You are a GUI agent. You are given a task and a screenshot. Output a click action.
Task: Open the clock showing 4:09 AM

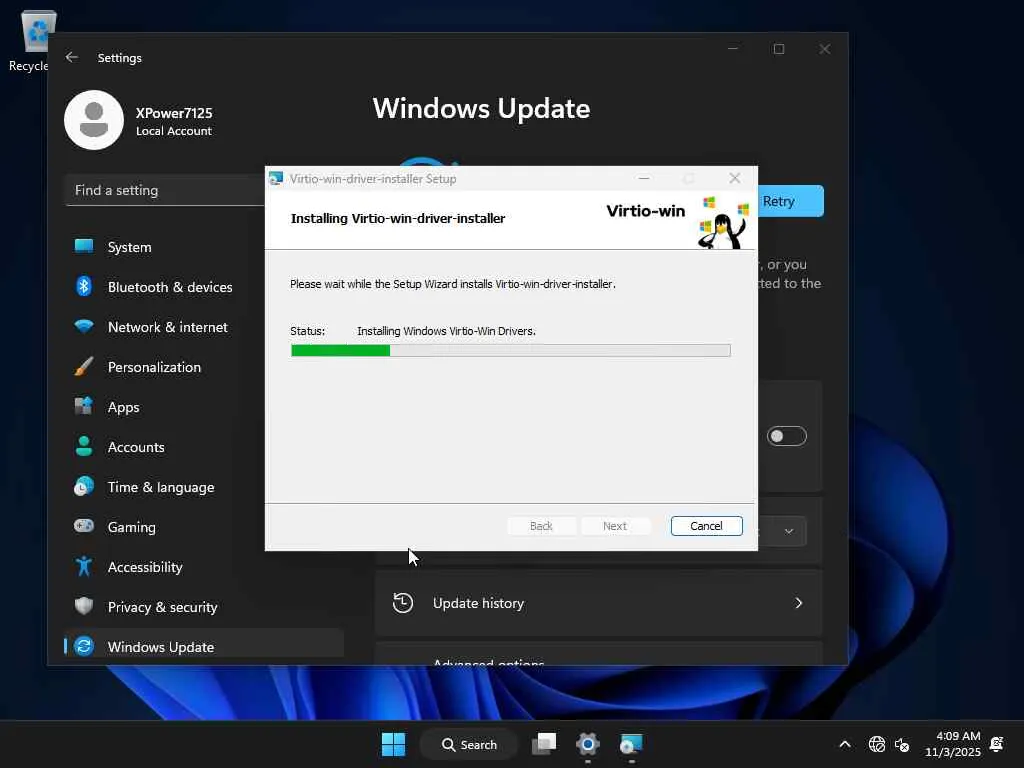[953, 744]
